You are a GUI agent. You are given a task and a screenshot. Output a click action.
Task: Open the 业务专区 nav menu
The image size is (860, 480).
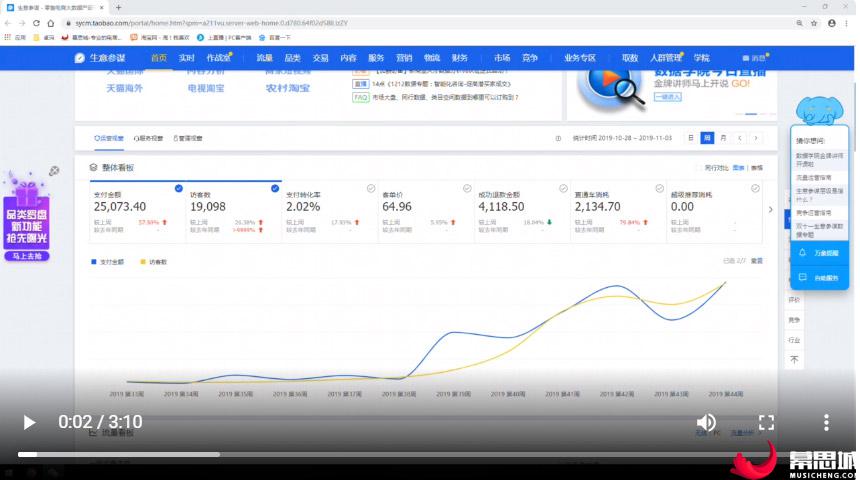coord(580,58)
